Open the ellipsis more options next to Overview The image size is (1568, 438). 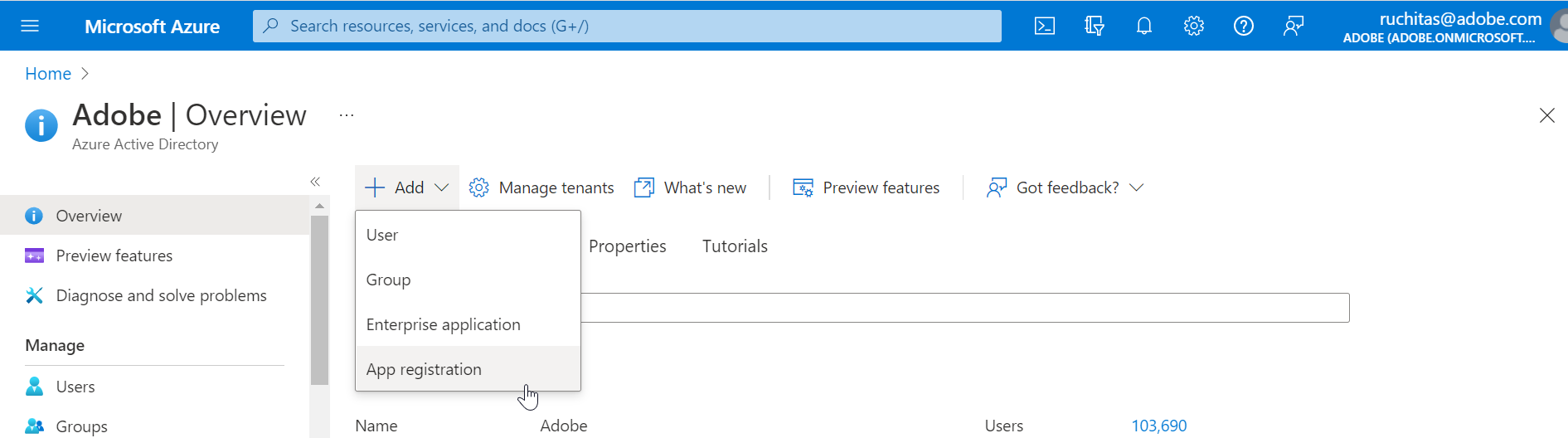click(x=347, y=115)
